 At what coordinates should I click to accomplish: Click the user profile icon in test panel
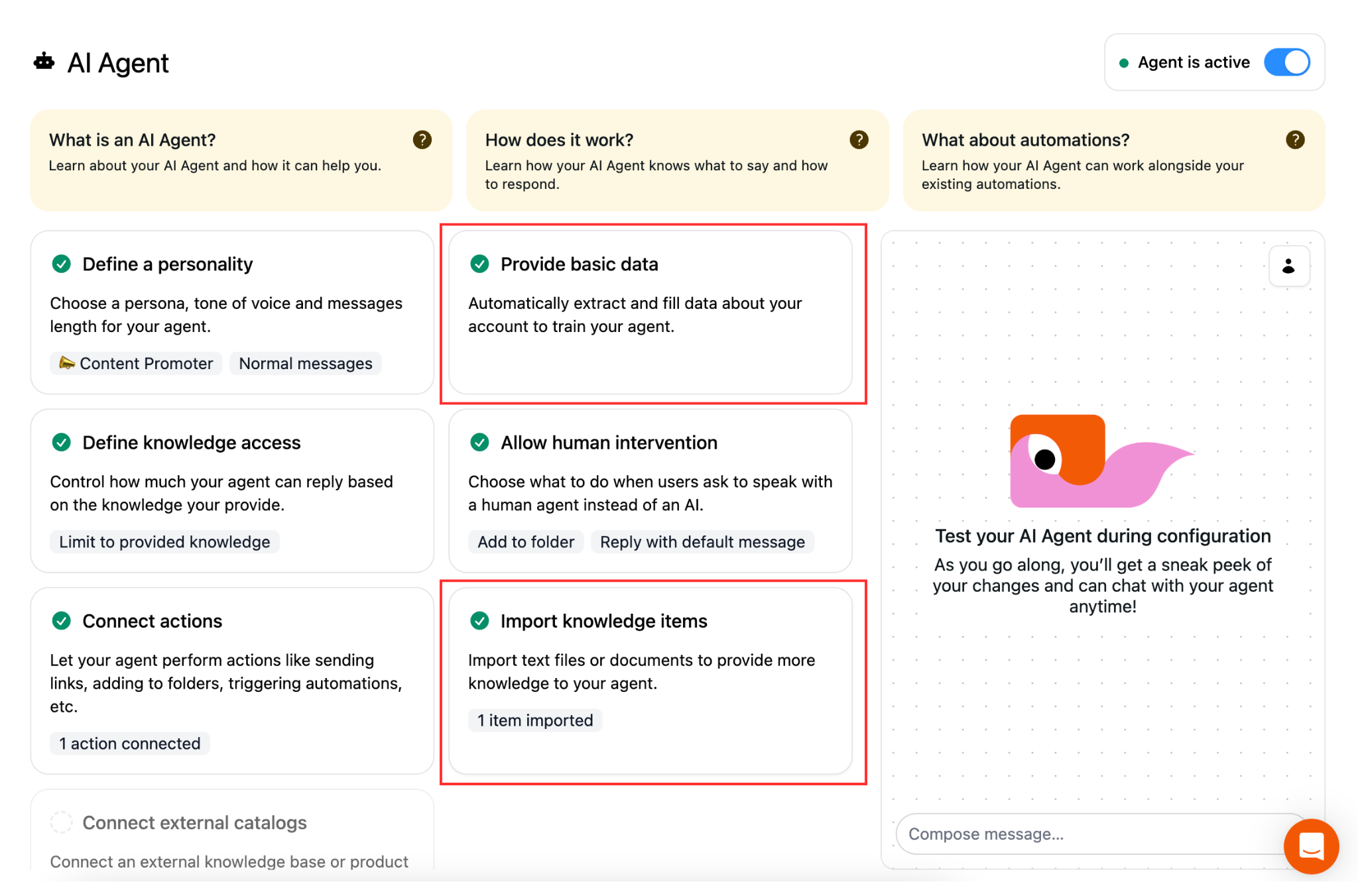coord(1288,266)
